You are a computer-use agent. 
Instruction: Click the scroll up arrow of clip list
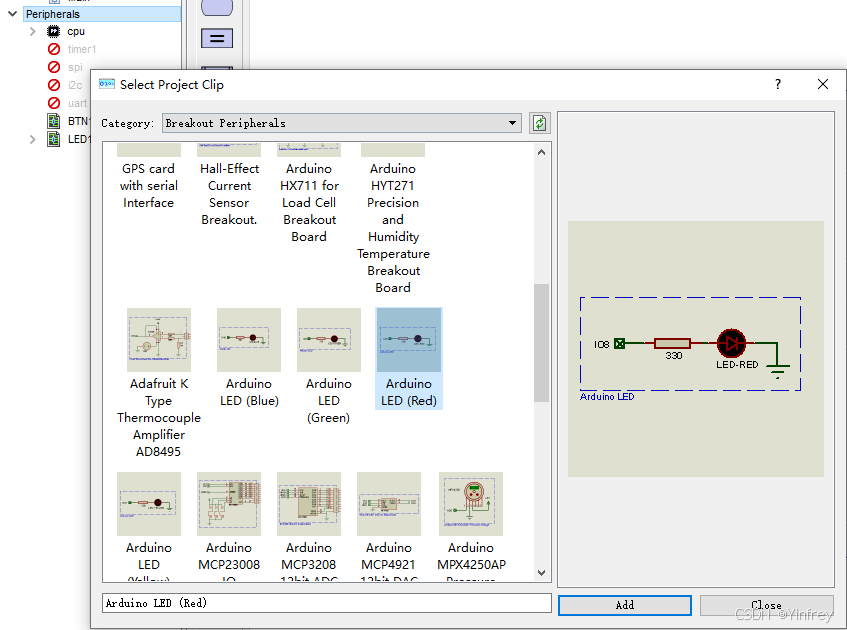(x=541, y=152)
